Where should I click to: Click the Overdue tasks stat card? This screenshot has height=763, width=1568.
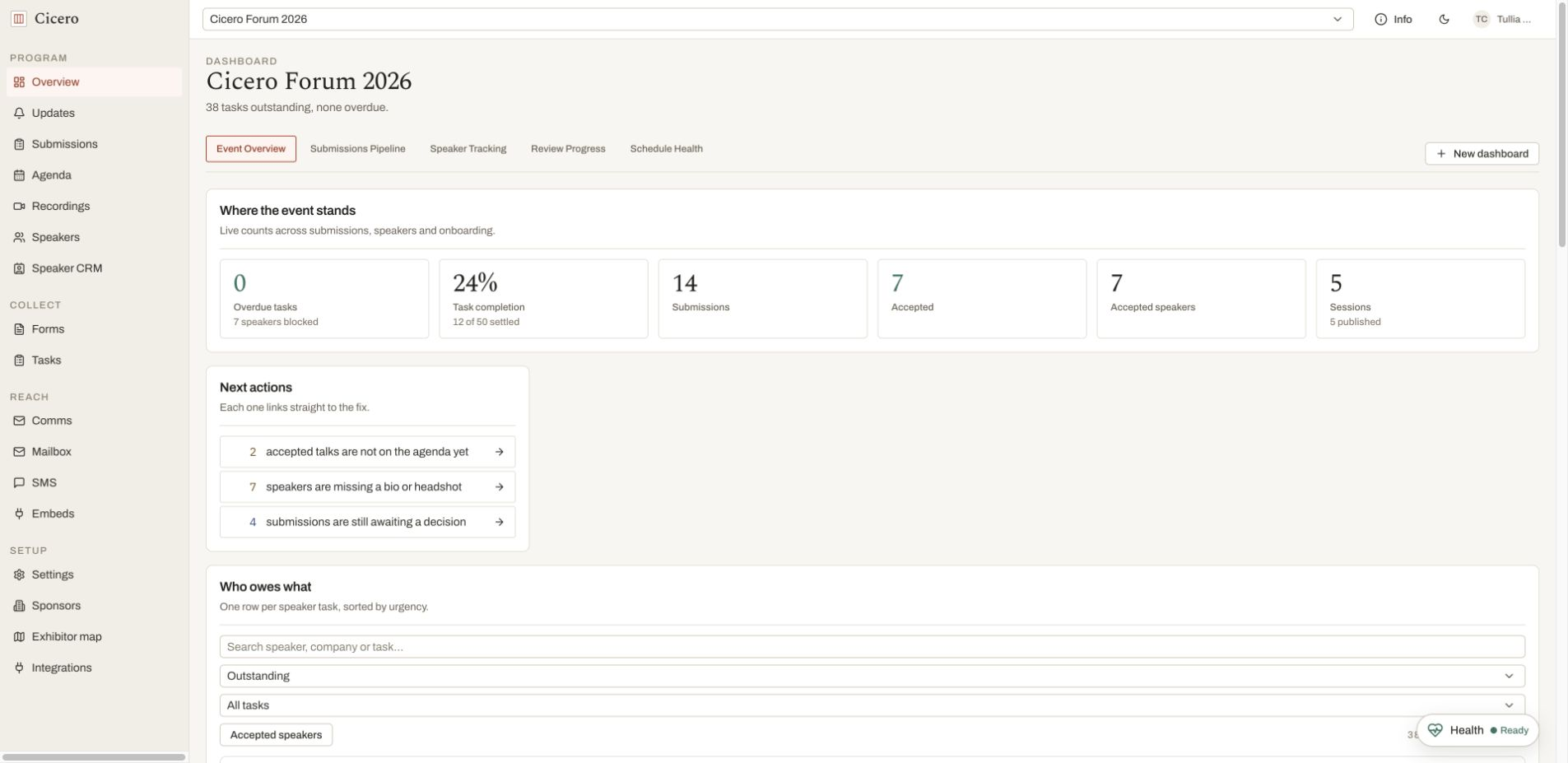pos(324,299)
